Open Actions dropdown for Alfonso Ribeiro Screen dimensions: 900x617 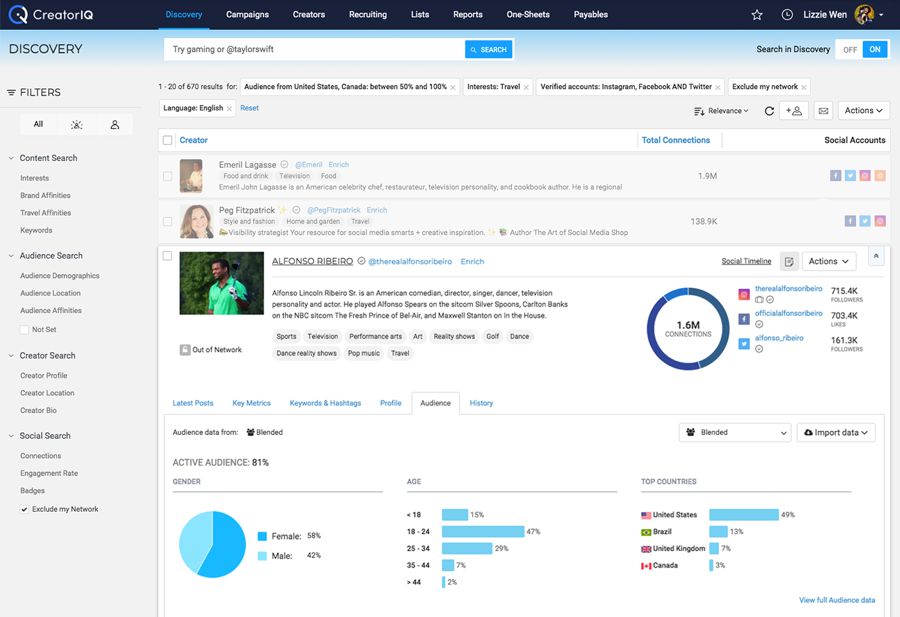pyautogui.click(x=829, y=262)
